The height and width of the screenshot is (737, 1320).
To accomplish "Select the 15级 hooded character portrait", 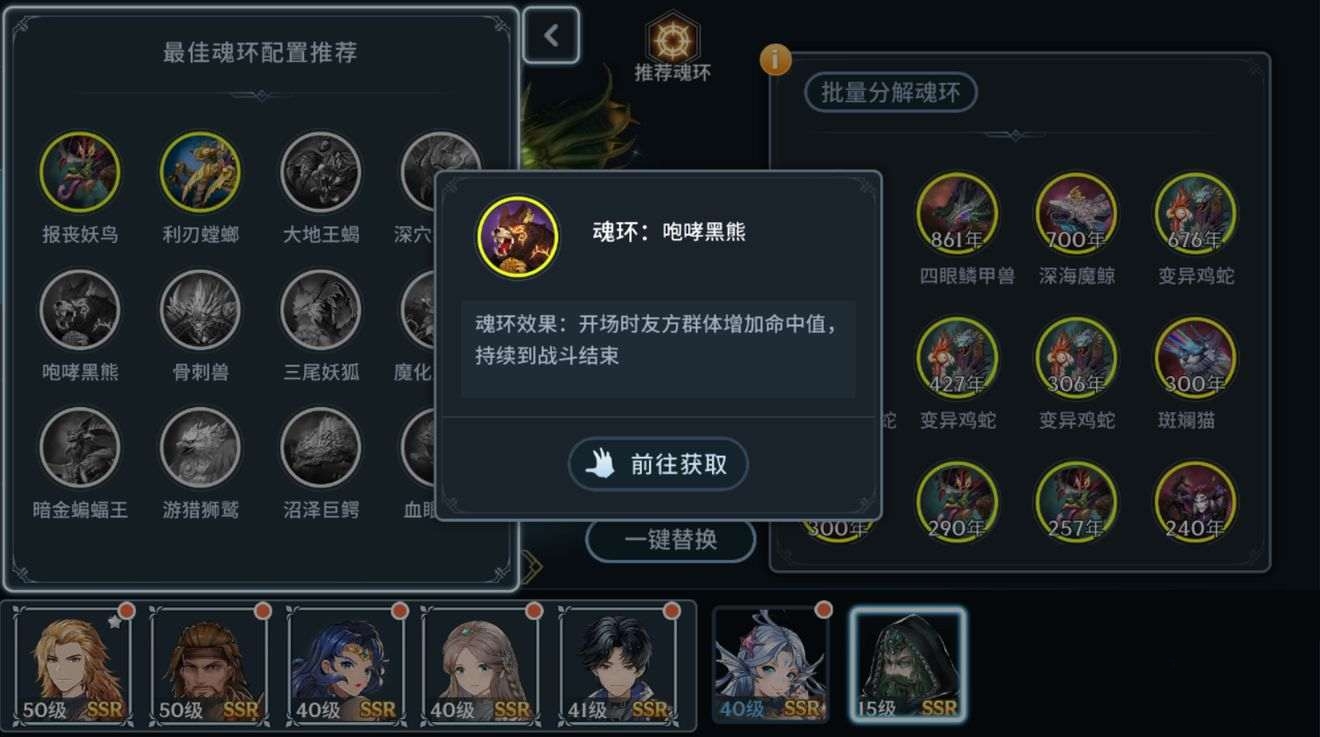I will [x=908, y=665].
